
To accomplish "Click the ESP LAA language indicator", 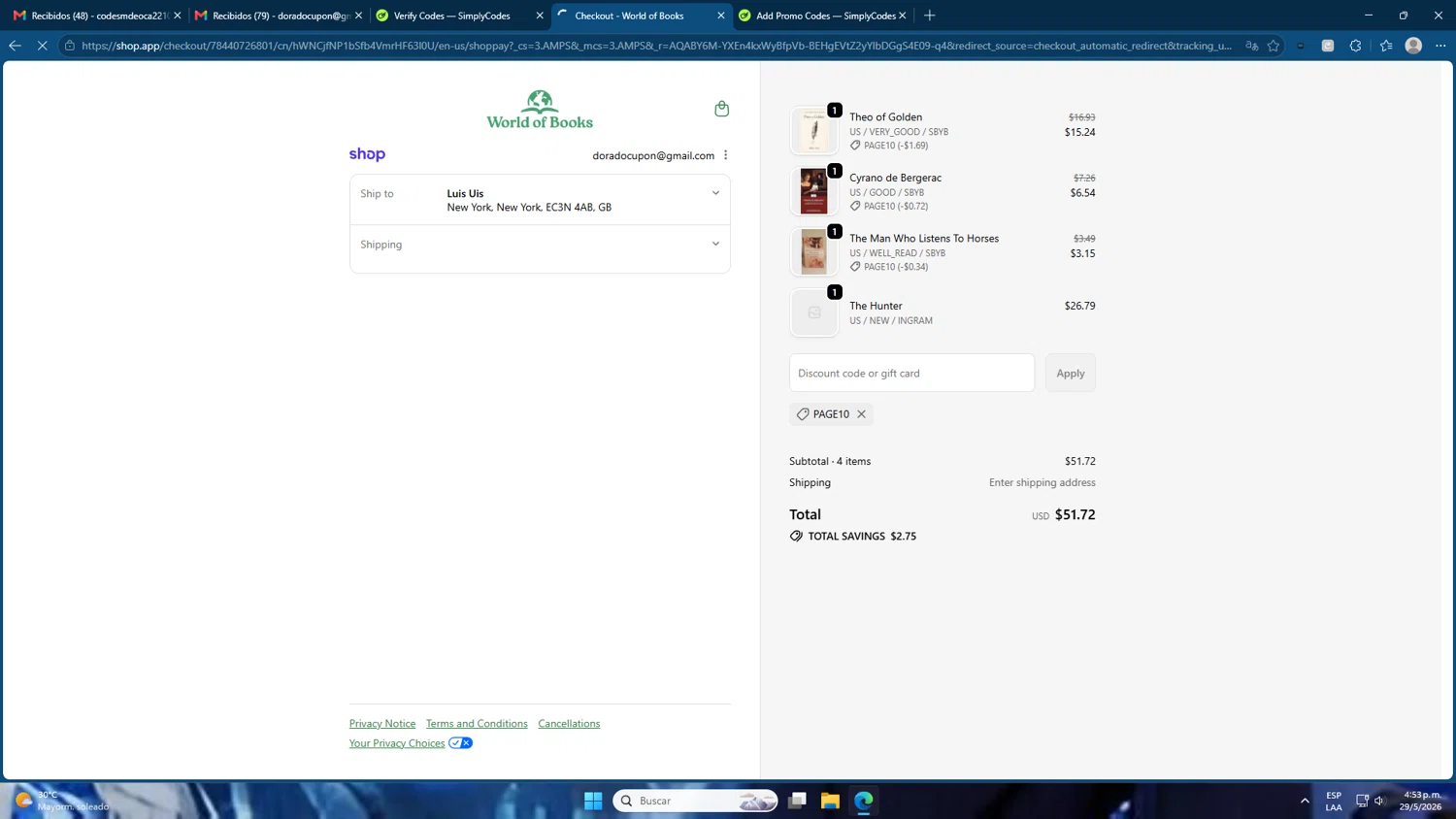I will click(x=1334, y=801).
